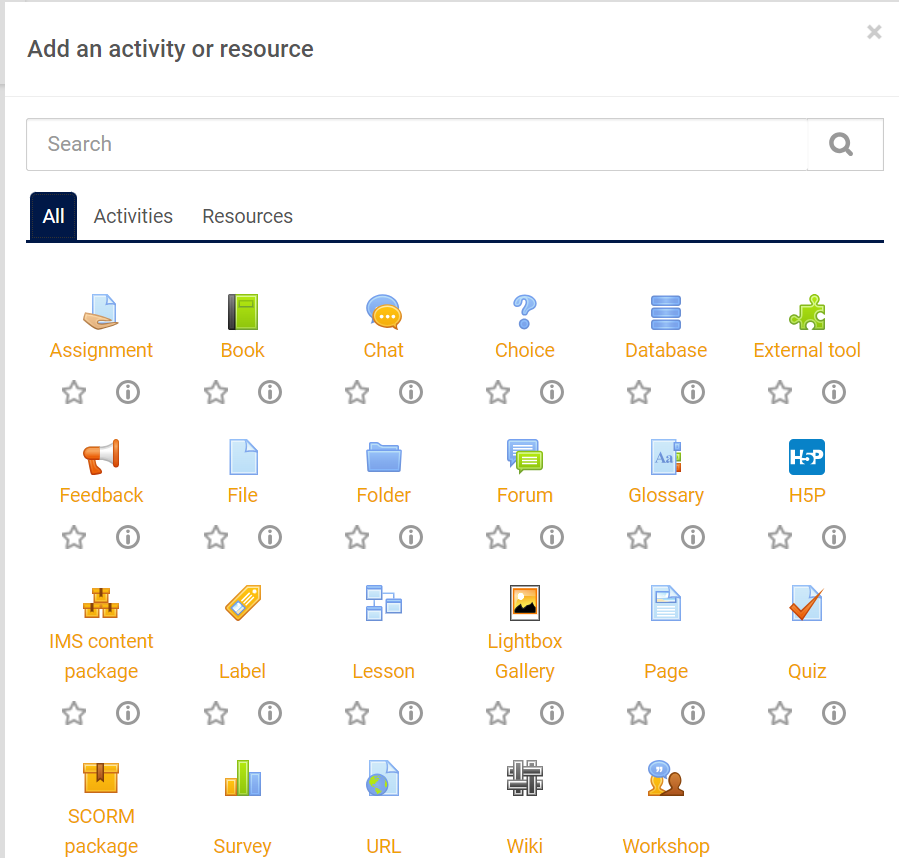899x858 pixels.
Task: Pick the Folder resource icon
Action: click(384, 457)
